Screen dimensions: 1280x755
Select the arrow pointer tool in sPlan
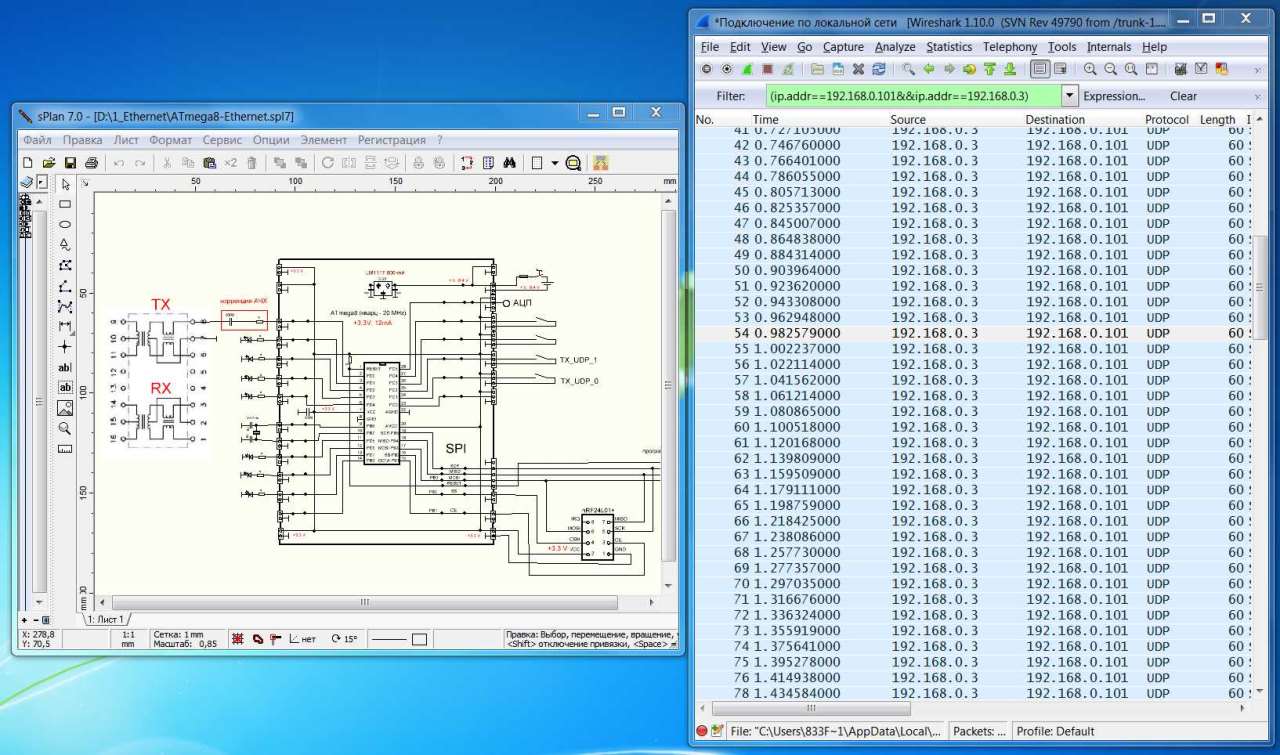point(65,184)
